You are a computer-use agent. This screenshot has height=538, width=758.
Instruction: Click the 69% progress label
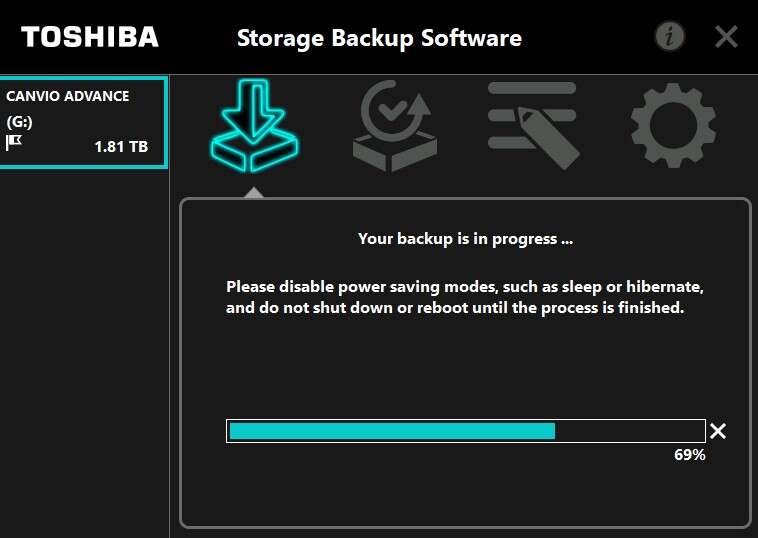[x=690, y=455]
